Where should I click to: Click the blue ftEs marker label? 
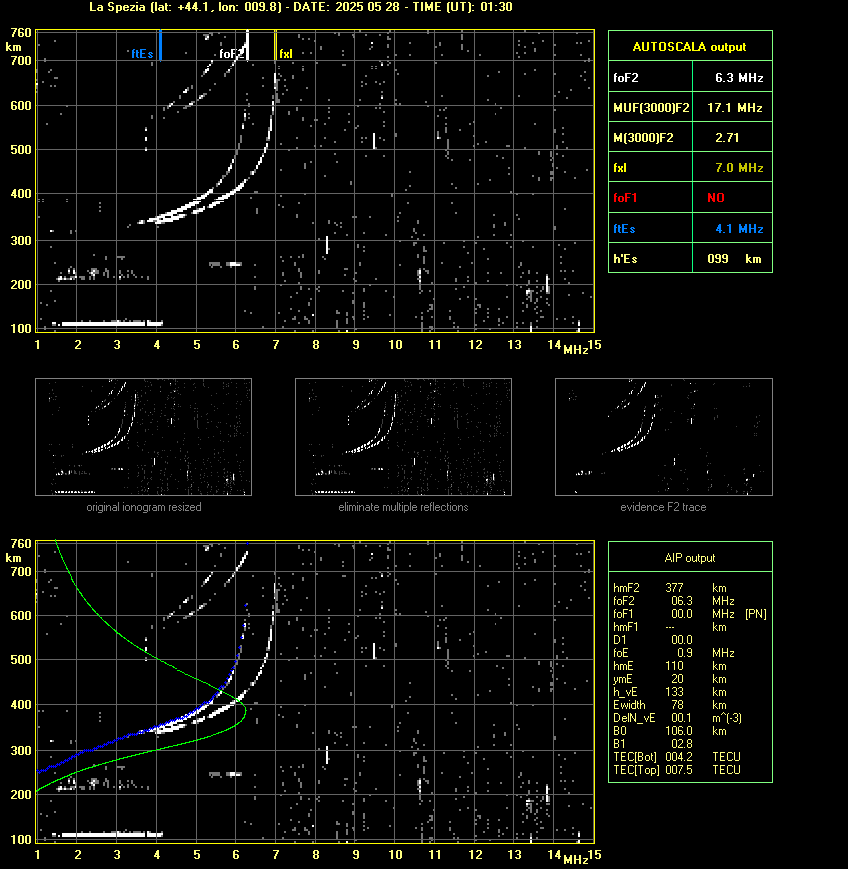pyautogui.click(x=142, y=54)
